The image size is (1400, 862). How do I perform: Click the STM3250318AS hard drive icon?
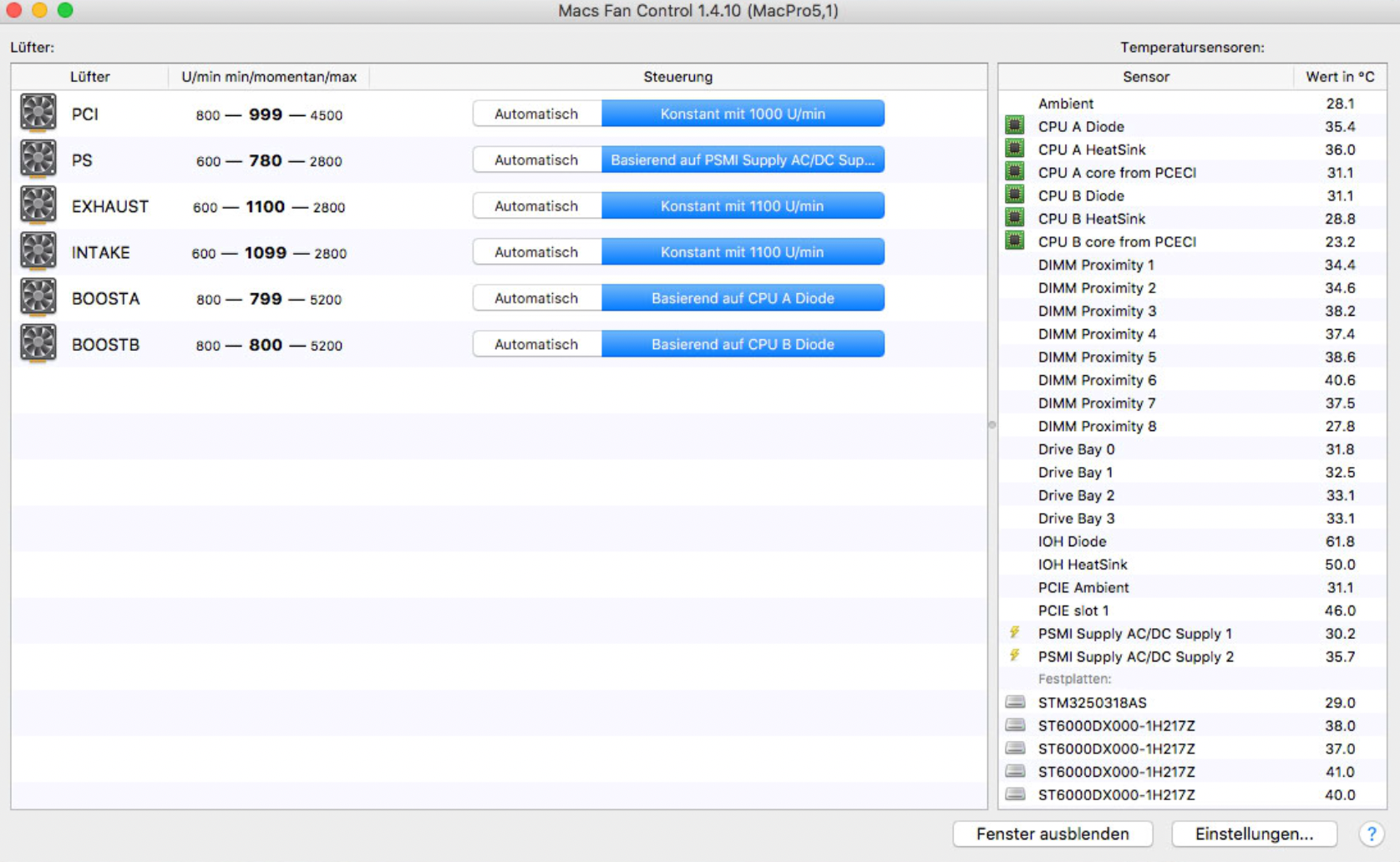pos(1015,702)
